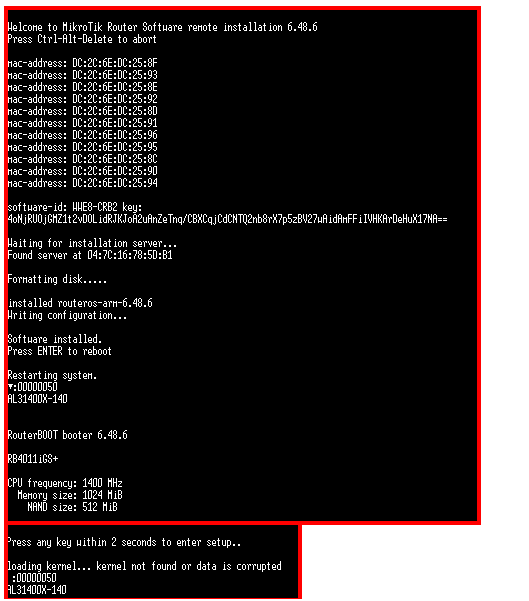The image size is (529, 601).
Task: Click the kernel not found error line
Action: click(145, 566)
